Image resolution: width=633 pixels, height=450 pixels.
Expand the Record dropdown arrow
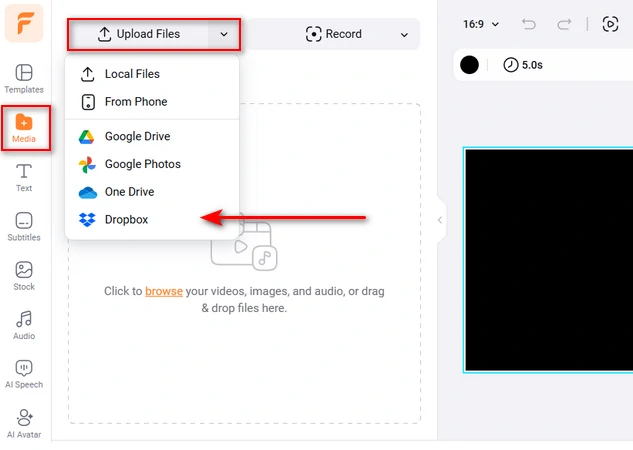[404, 35]
